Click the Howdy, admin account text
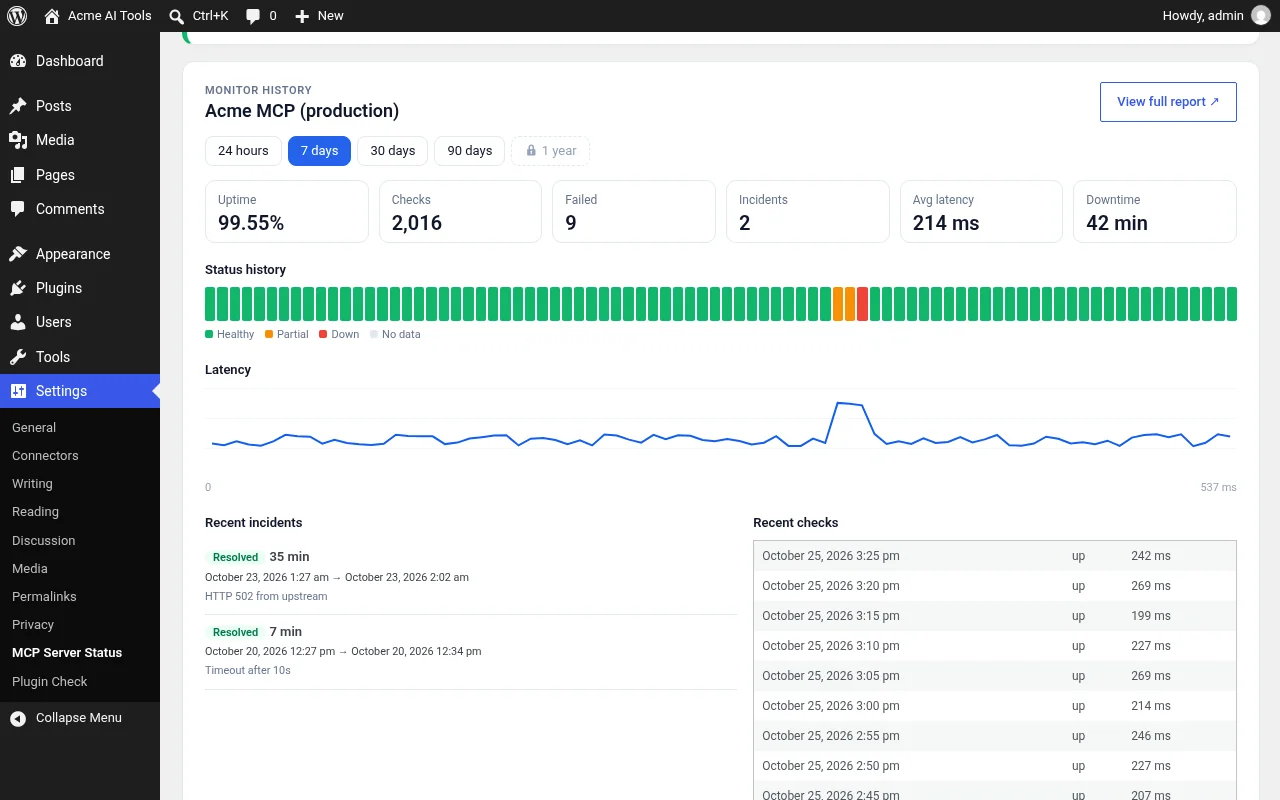The height and width of the screenshot is (800, 1280). pyautogui.click(x=1203, y=16)
